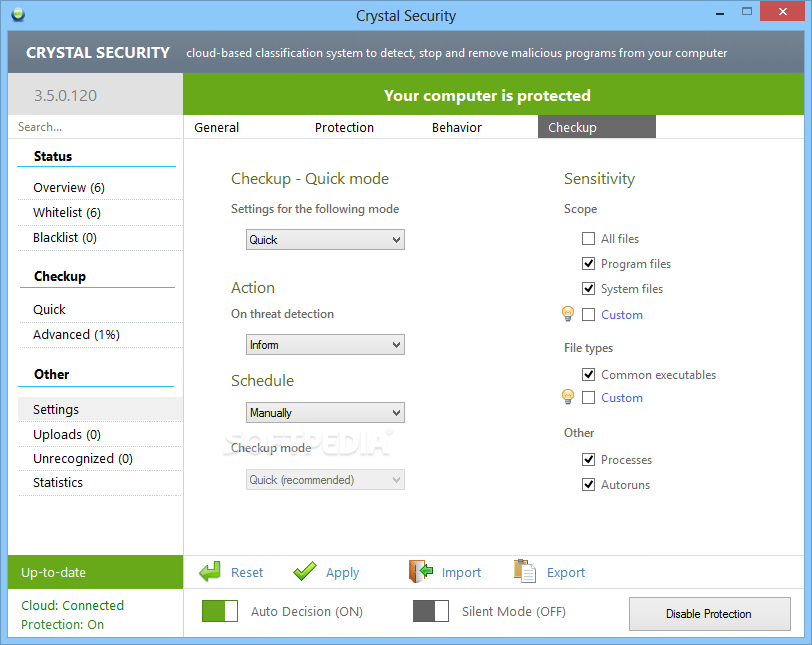
Task: Click the Checkup section header in sidebar
Action: coord(60,276)
